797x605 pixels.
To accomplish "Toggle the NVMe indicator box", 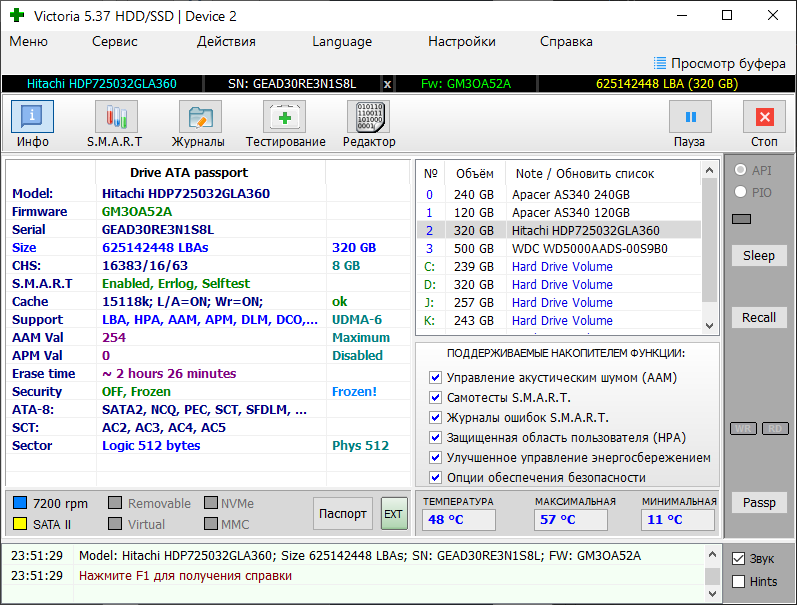I will coord(211,503).
